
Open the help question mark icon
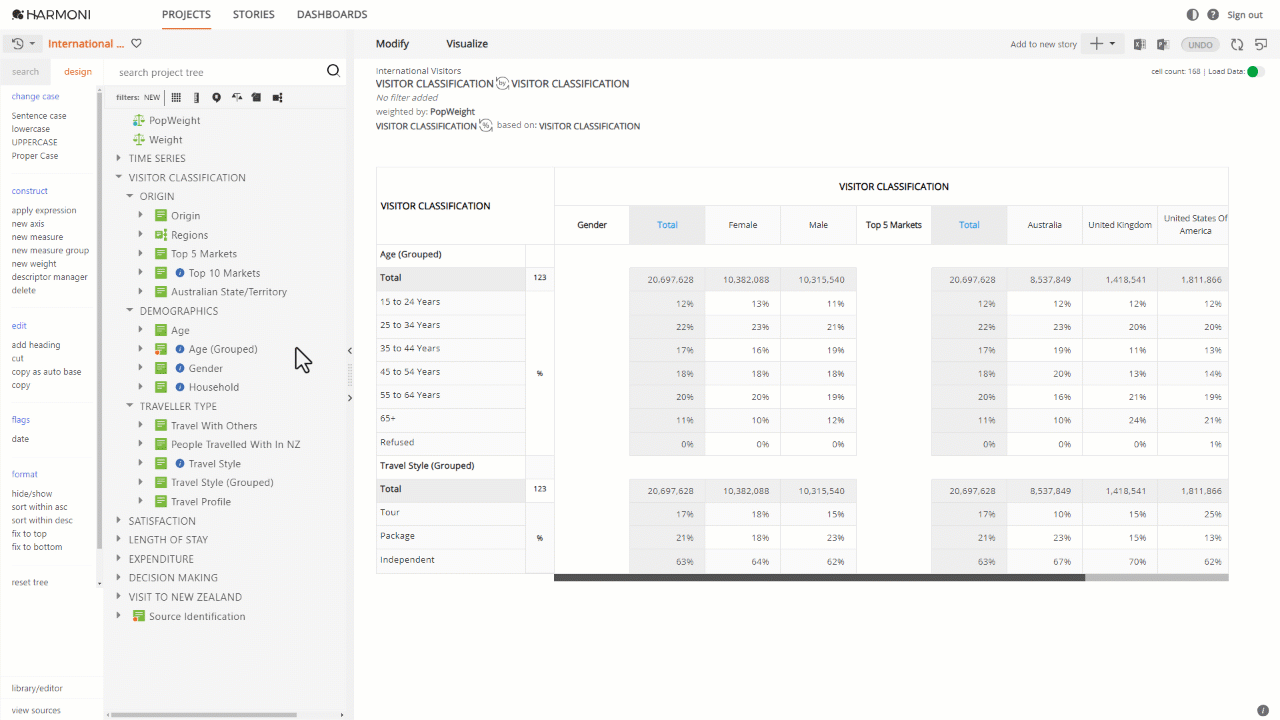pyautogui.click(x=1213, y=15)
